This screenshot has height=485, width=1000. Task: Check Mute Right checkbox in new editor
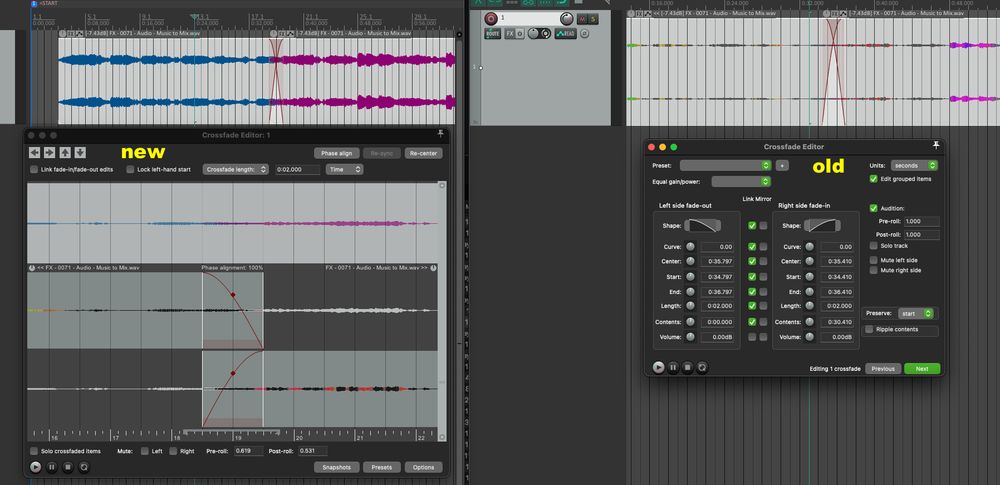point(173,451)
